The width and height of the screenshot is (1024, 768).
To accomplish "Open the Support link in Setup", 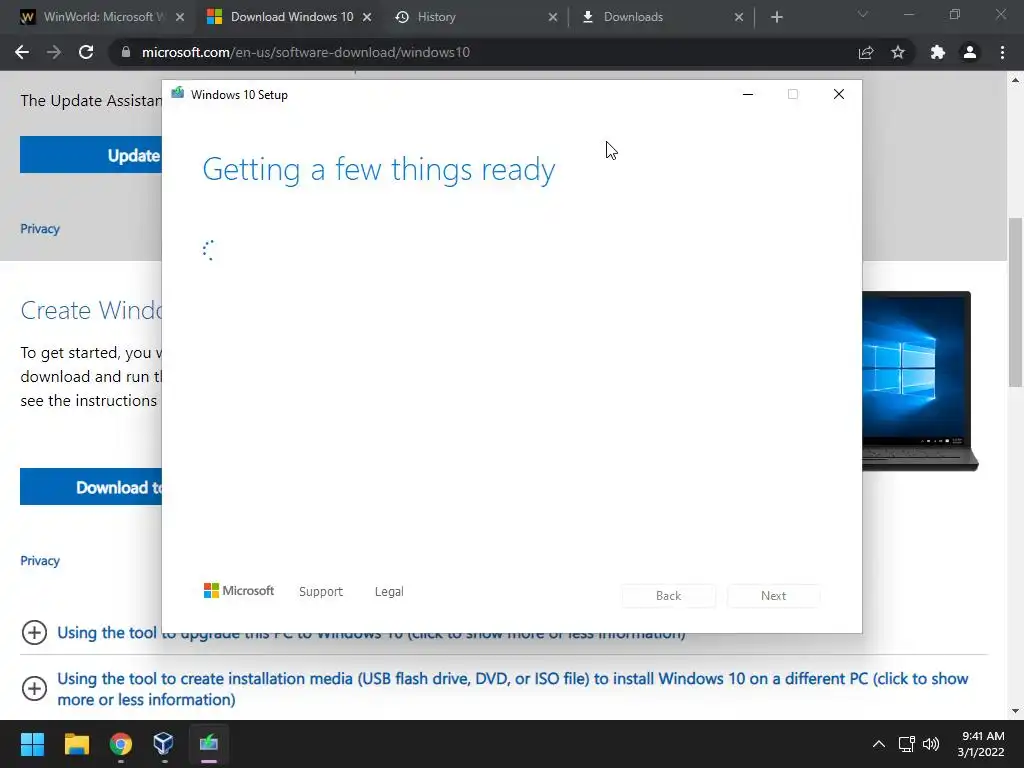I will (x=321, y=592).
